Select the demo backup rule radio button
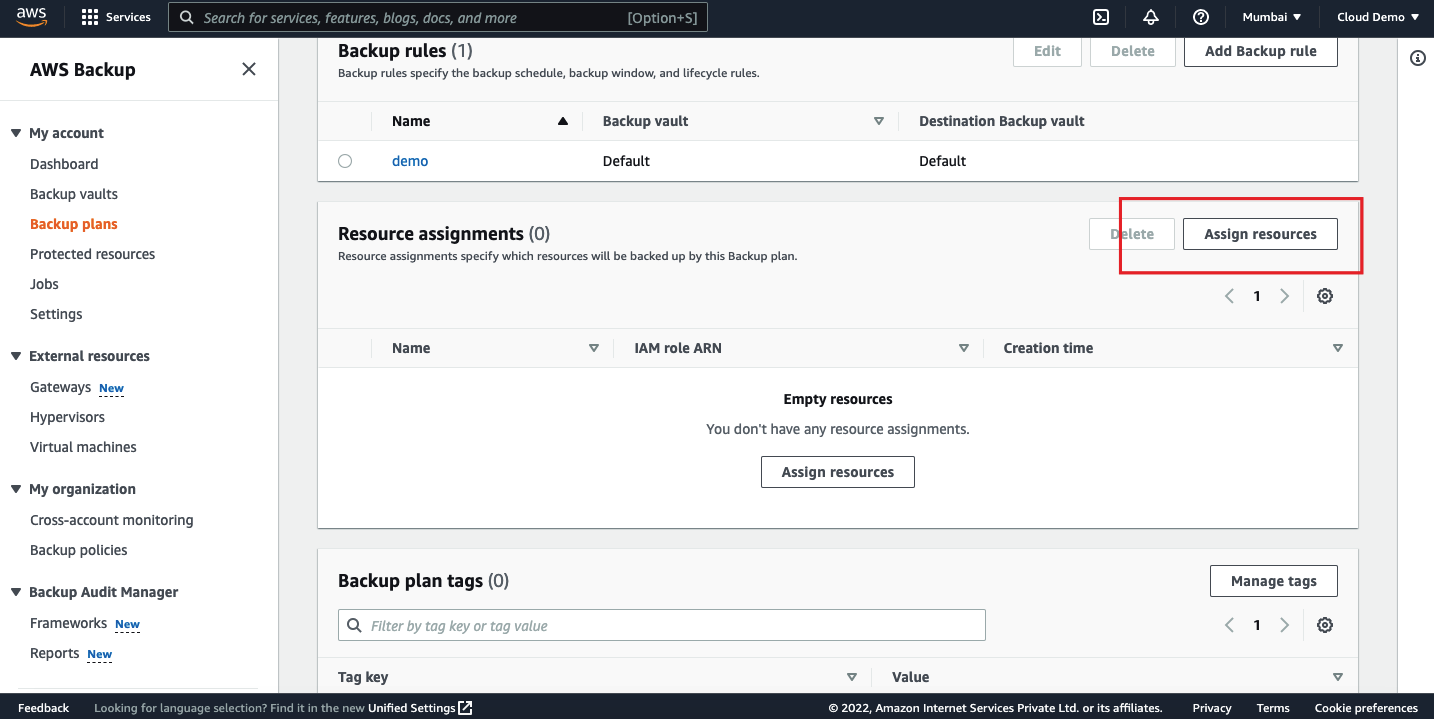1434x719 pixels. pos(345,161)
